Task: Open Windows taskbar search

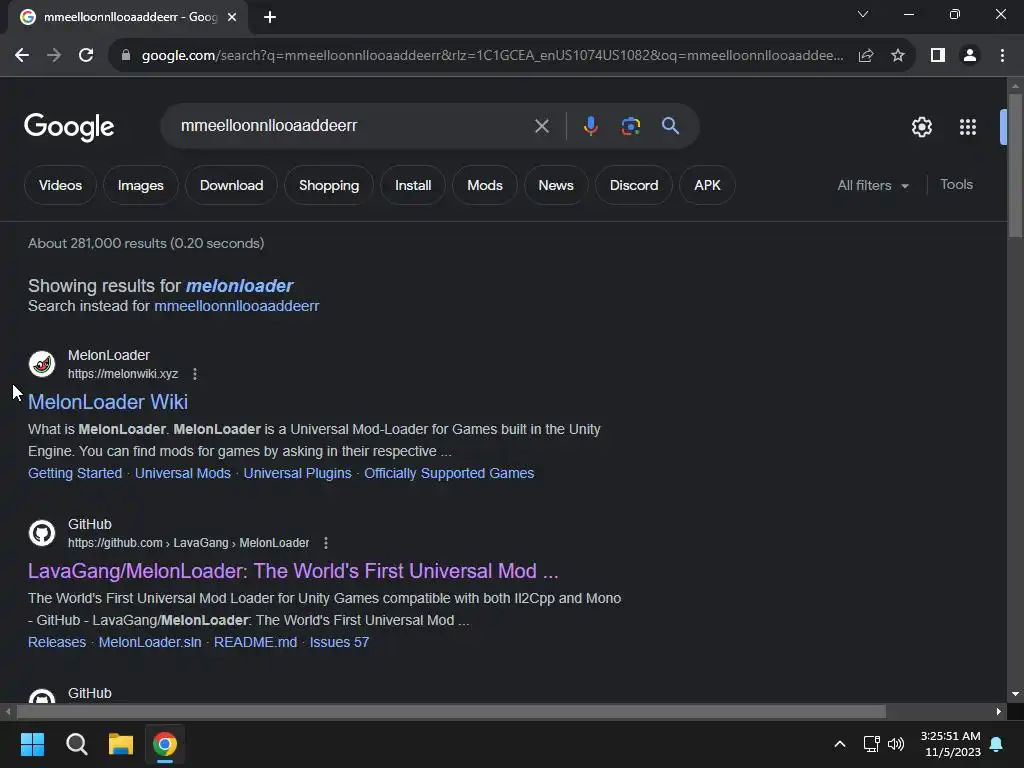Action: point(76,744)
